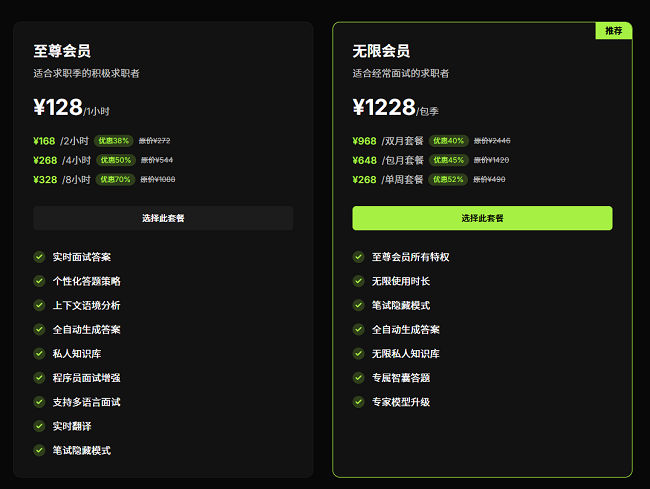The image size is (650, 489).
Task: Click the checkmark icon beside 专家模型升级
Action: [x=358, y=402]
